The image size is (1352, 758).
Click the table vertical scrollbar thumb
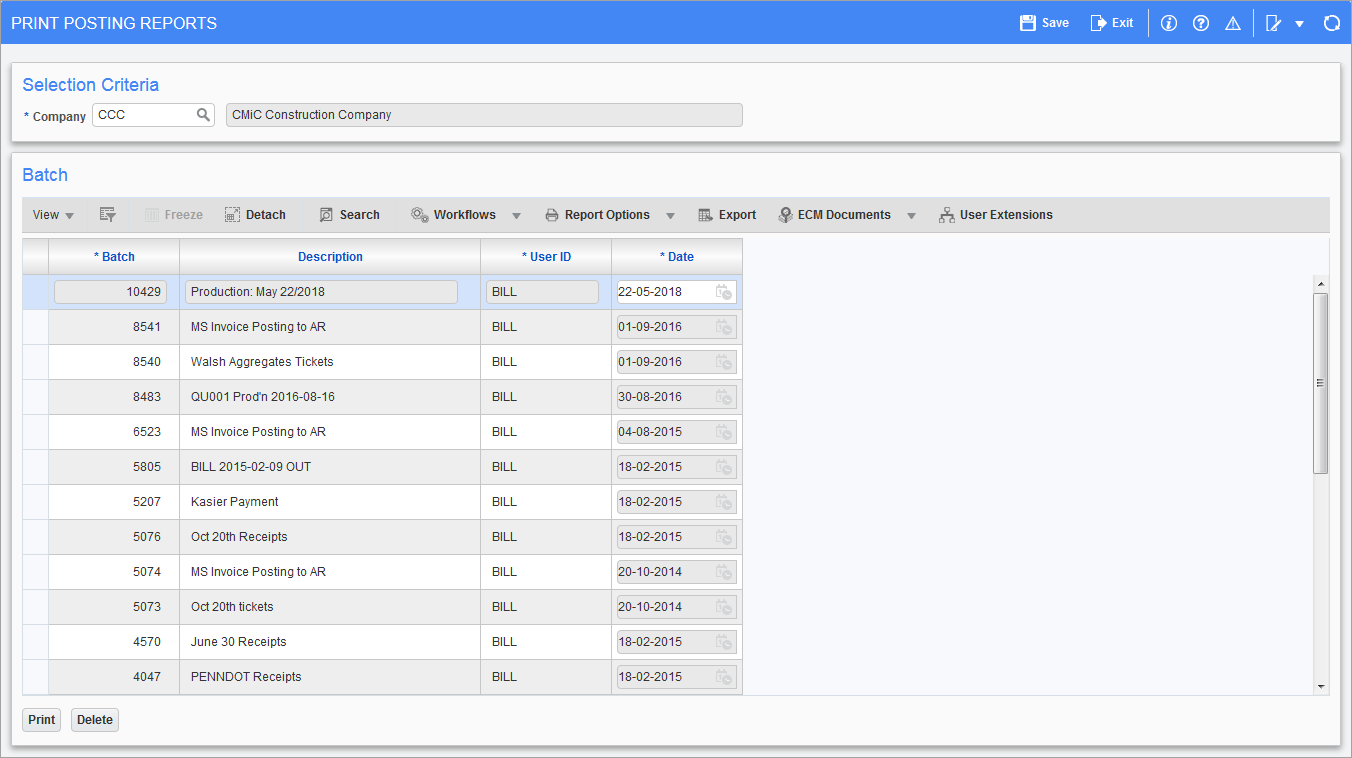(x=1321, y=383)
